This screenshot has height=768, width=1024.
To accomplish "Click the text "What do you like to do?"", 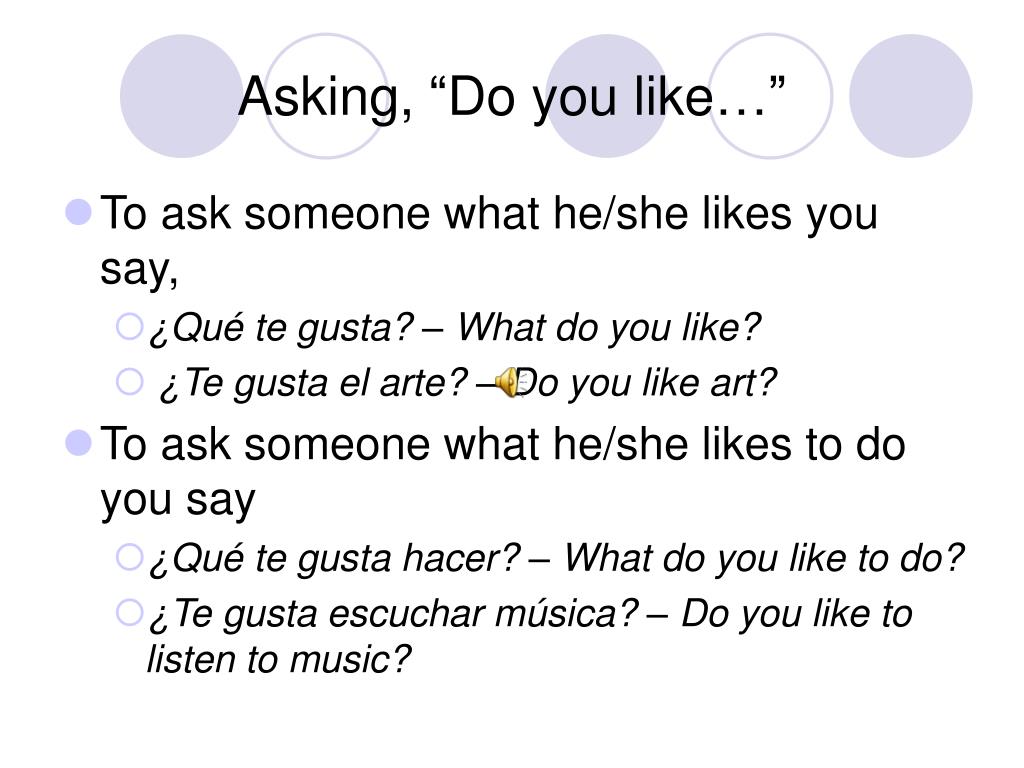I will (763, 558).
